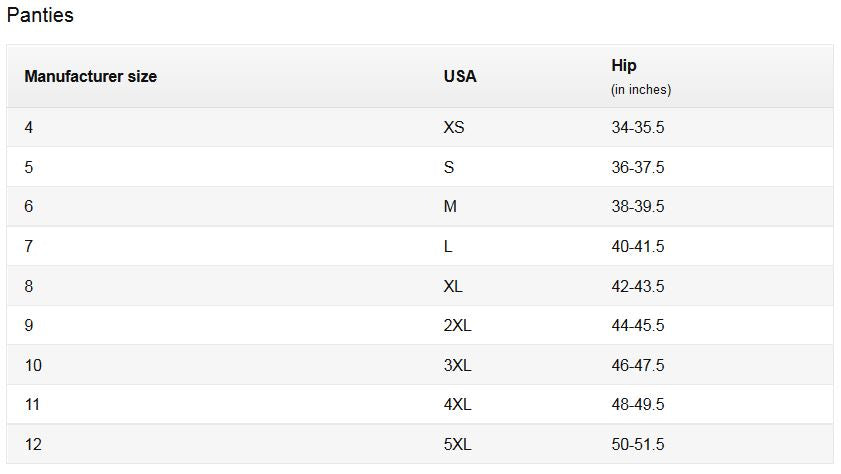Click the 5XL size cell
Screen dimensions: 841x474
[x=458, y=445]
